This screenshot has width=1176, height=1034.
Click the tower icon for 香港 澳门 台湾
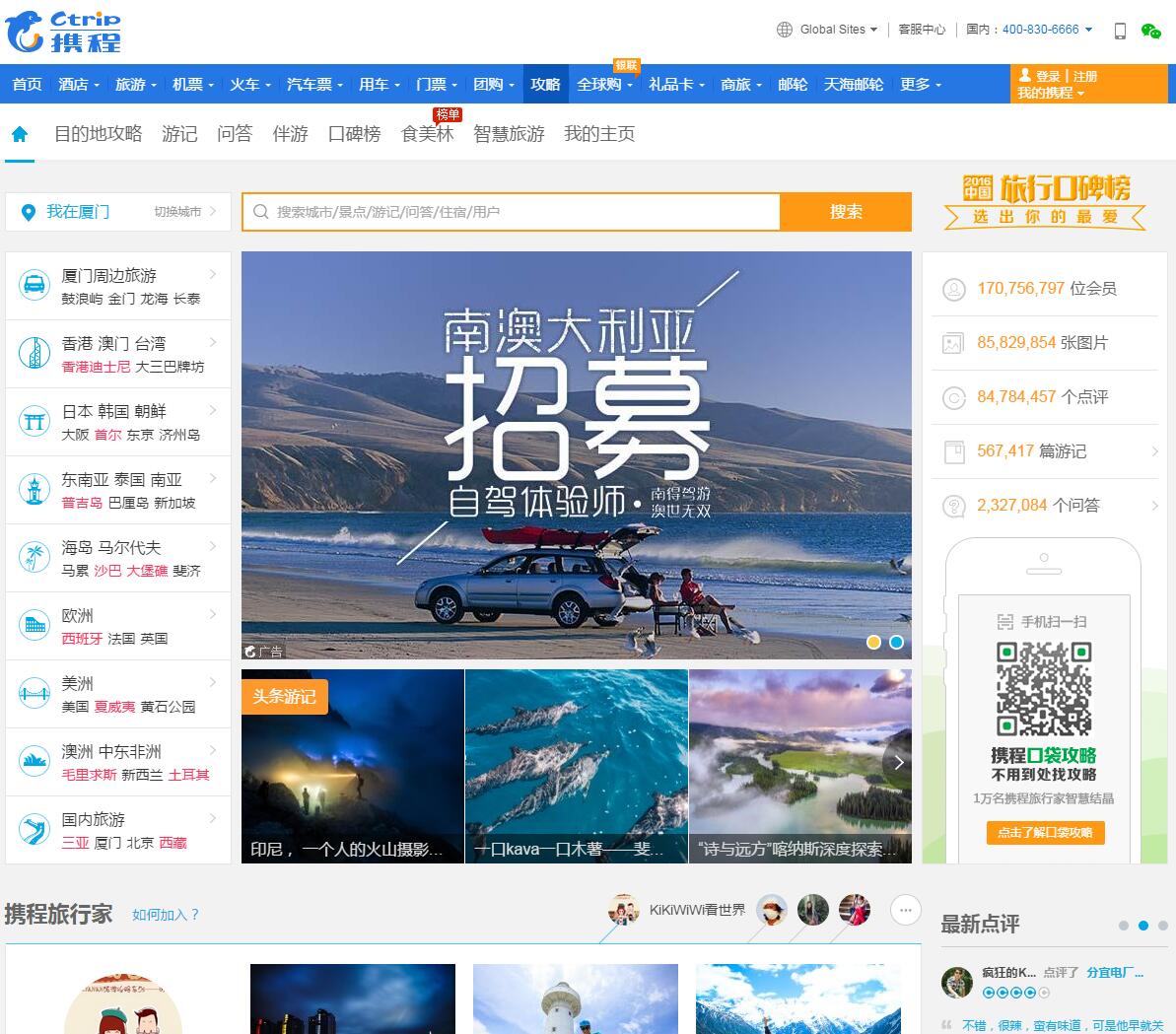pos(34,353)
